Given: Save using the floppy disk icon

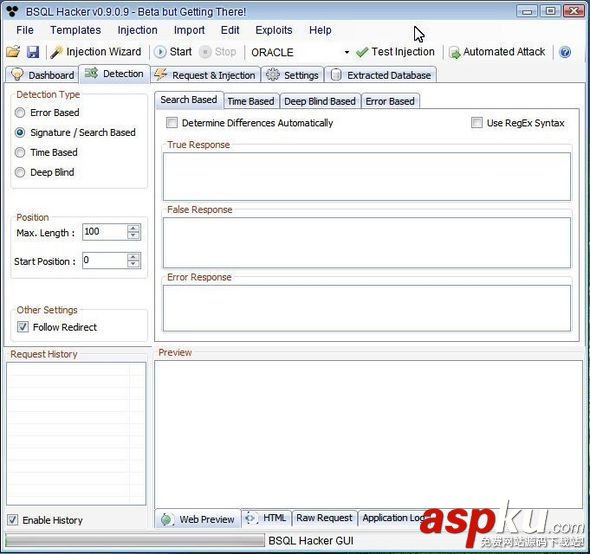Looking at the screenshot, I should (x=33, y=52).
